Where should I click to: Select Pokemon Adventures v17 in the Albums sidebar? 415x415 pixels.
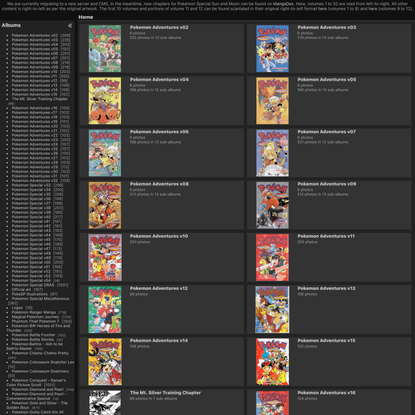35,113
